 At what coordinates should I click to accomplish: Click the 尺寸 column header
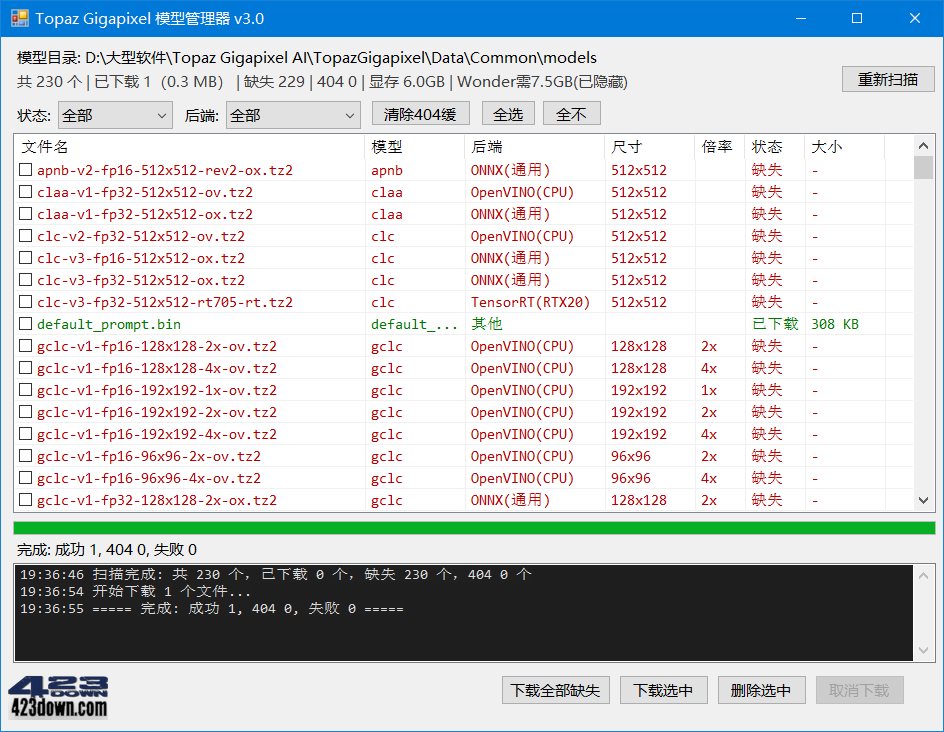(650, 147)
